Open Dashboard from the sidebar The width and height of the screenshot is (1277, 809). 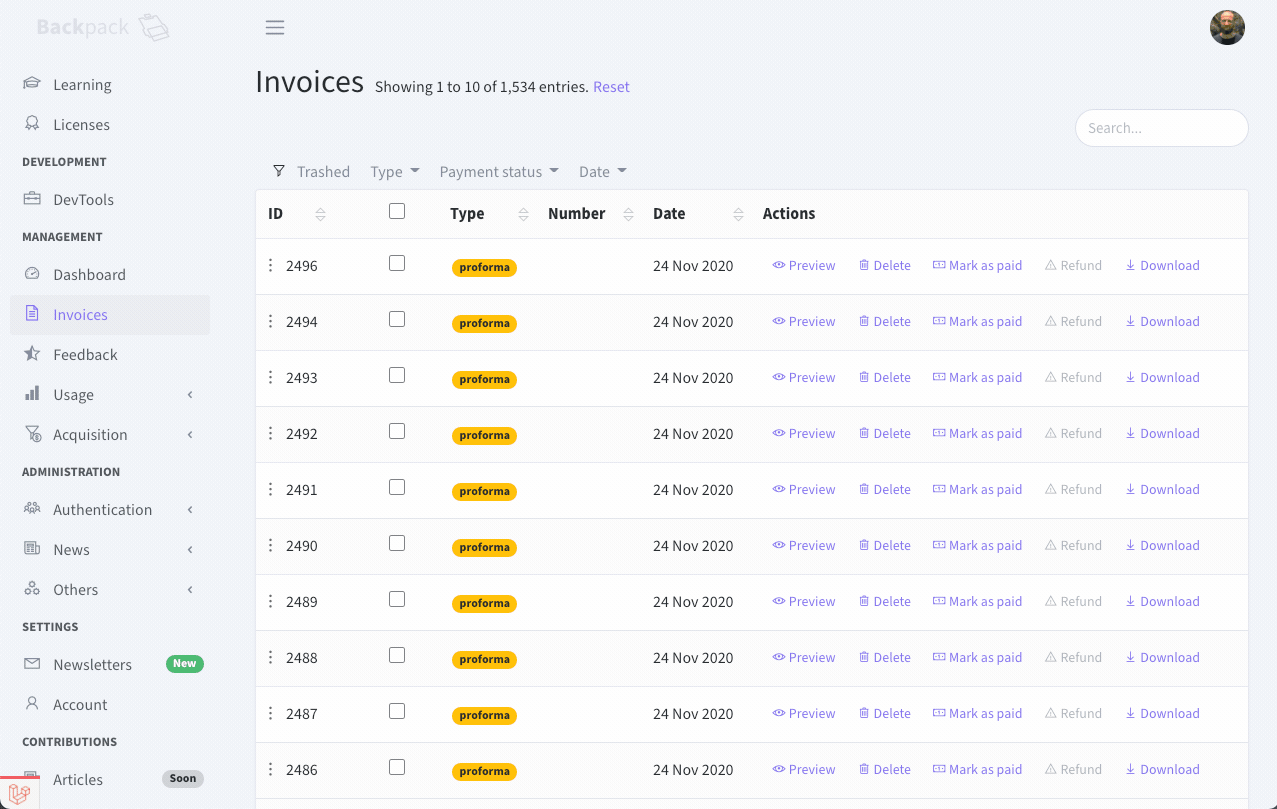pos(89,275)
